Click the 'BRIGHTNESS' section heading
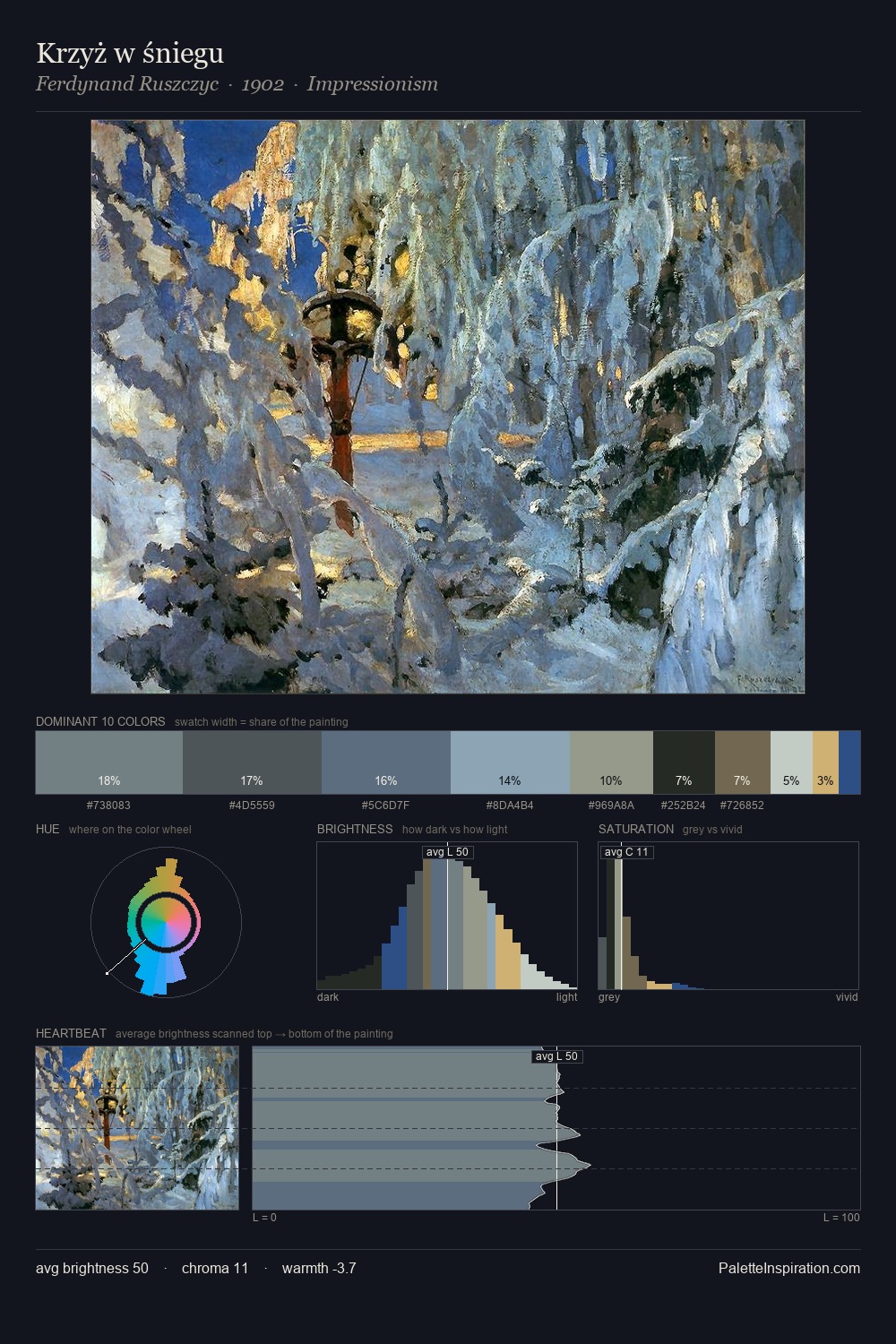This screenshot has width=896, height=1344. point(355,829)
